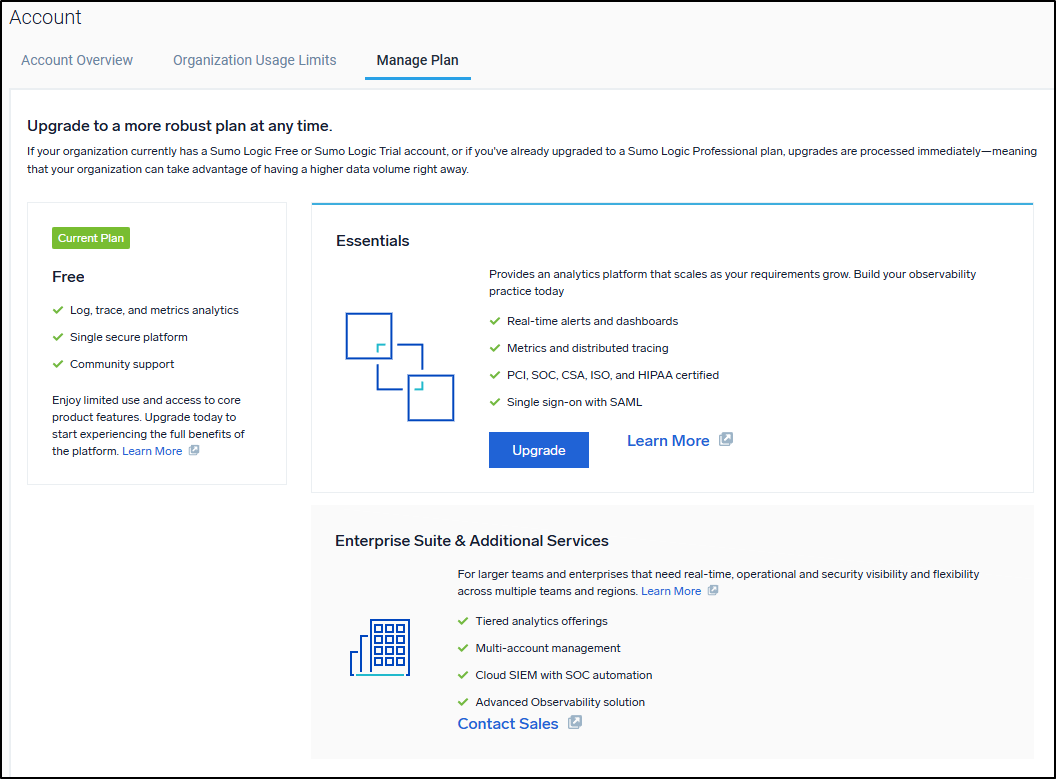Open the Account Overview tab

77,60
